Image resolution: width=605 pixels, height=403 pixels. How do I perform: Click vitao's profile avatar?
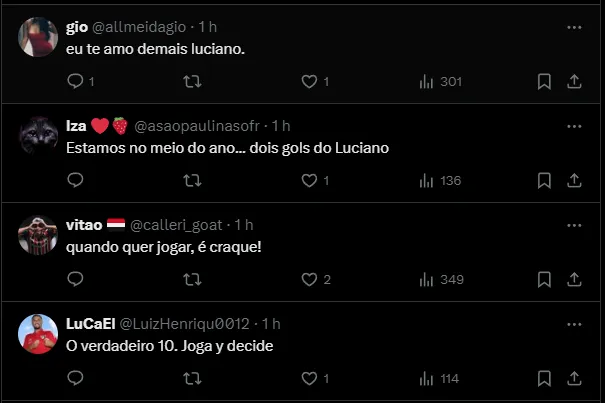[x=38, y=235]
